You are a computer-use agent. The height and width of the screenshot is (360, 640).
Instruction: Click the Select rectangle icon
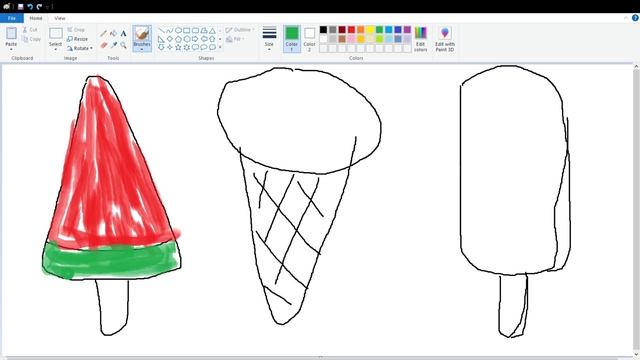point(56,33)
